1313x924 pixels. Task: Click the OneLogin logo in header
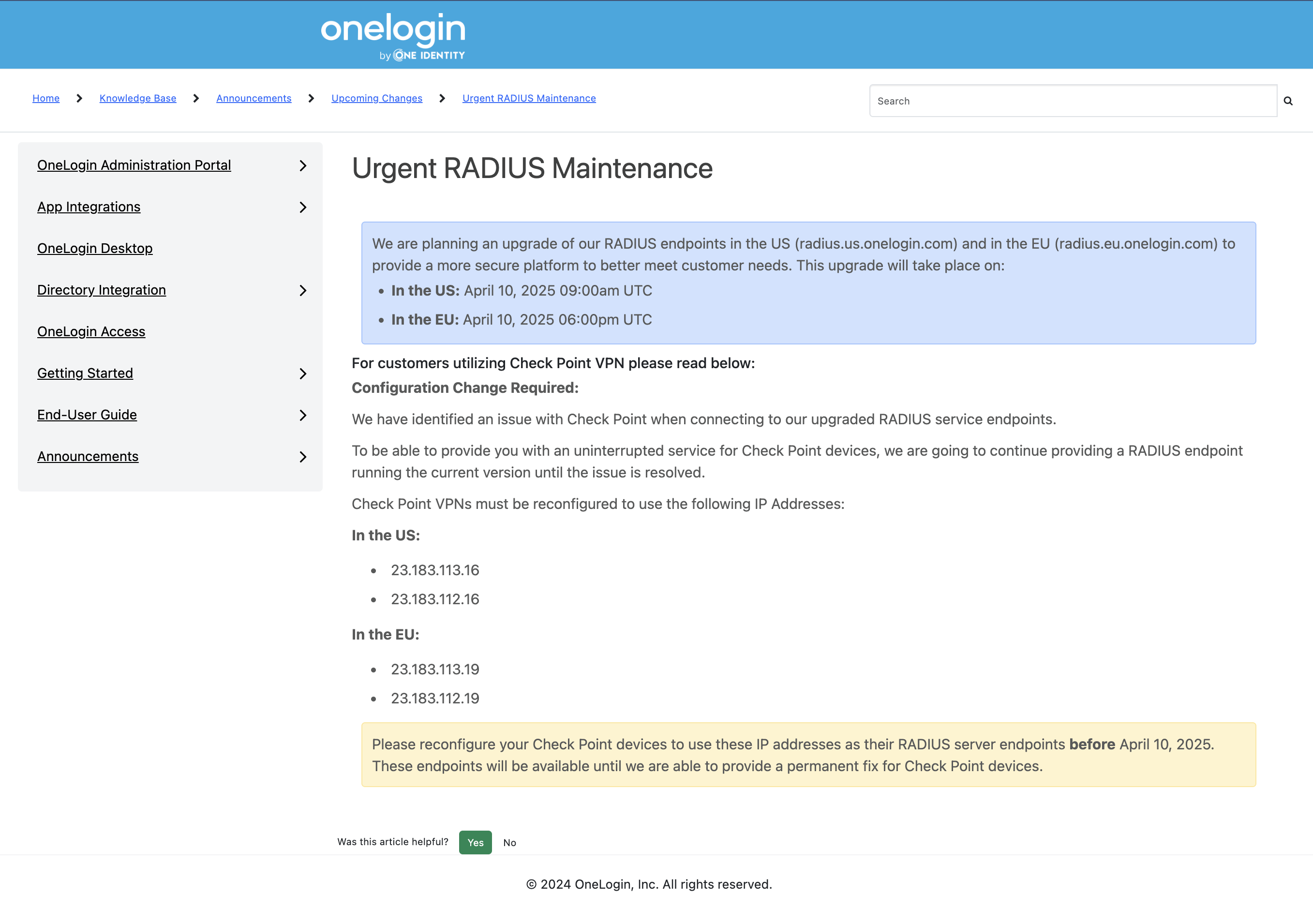[393, 37]
